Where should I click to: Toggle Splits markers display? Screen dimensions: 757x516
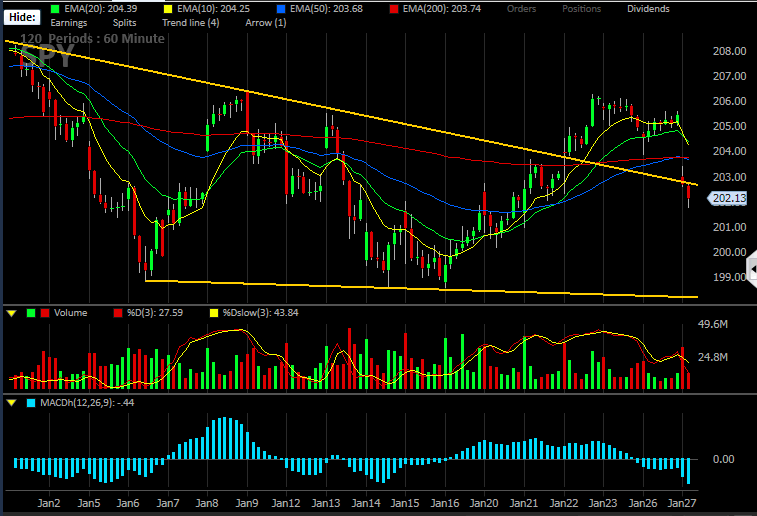(125, 23)
